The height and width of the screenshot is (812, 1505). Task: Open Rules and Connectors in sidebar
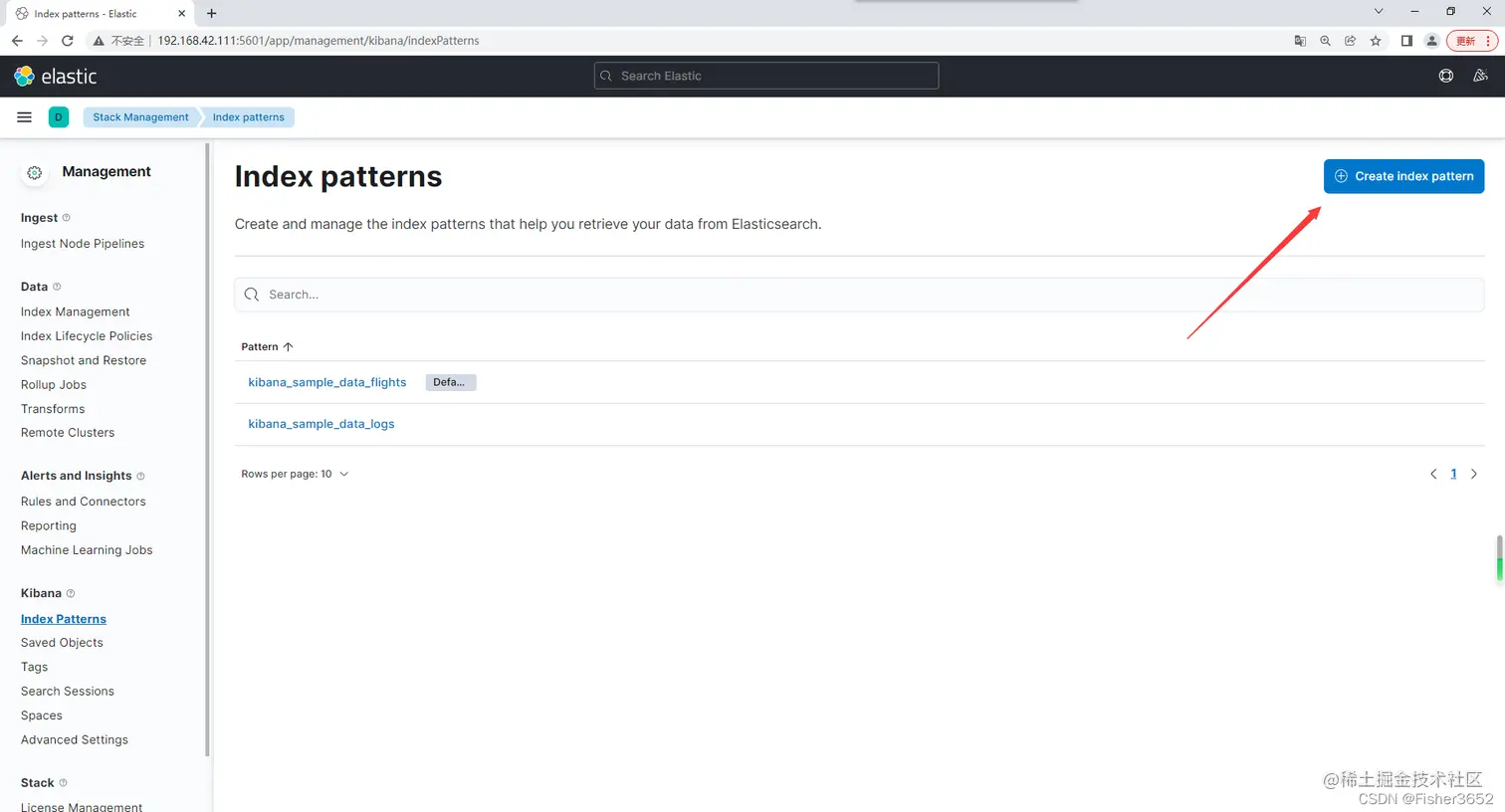tap(84, 502)
